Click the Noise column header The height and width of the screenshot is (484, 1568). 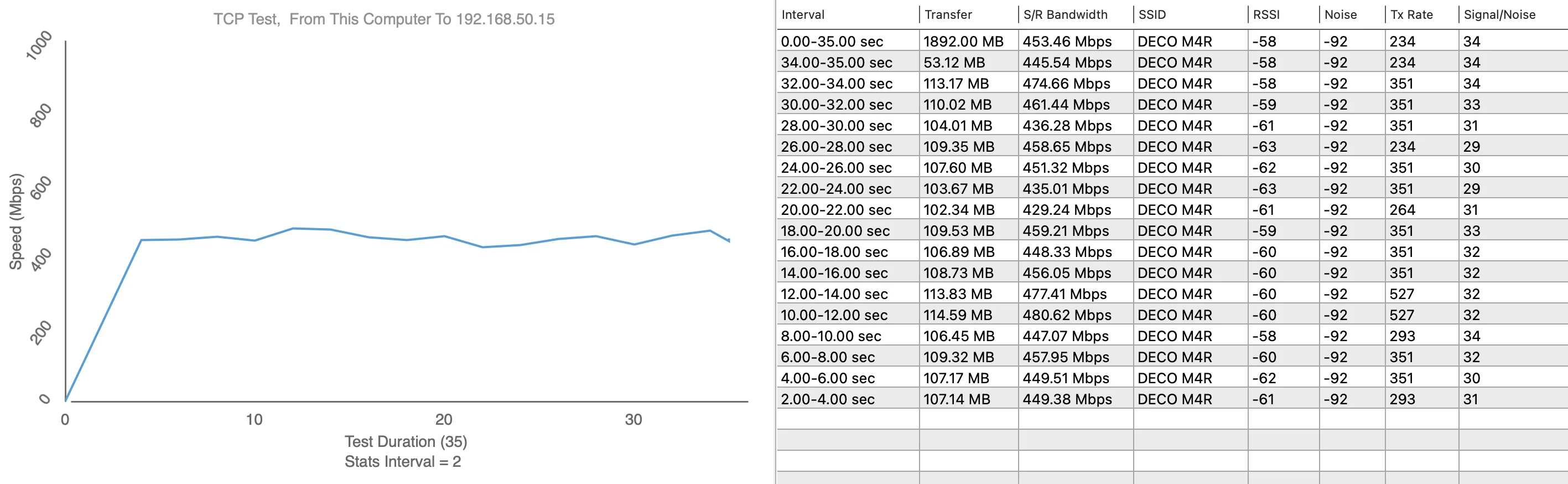pos(1341,14)
